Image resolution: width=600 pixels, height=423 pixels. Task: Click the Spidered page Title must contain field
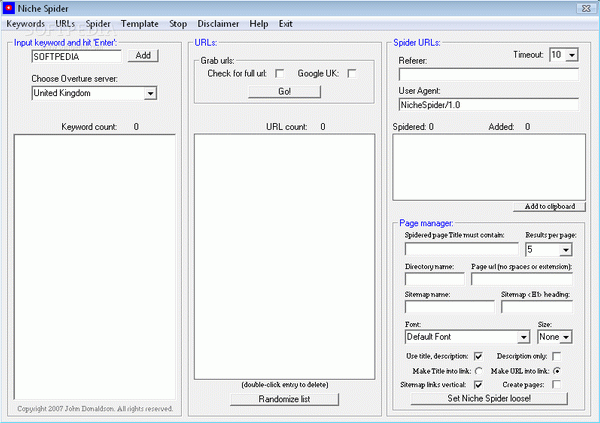461,249
